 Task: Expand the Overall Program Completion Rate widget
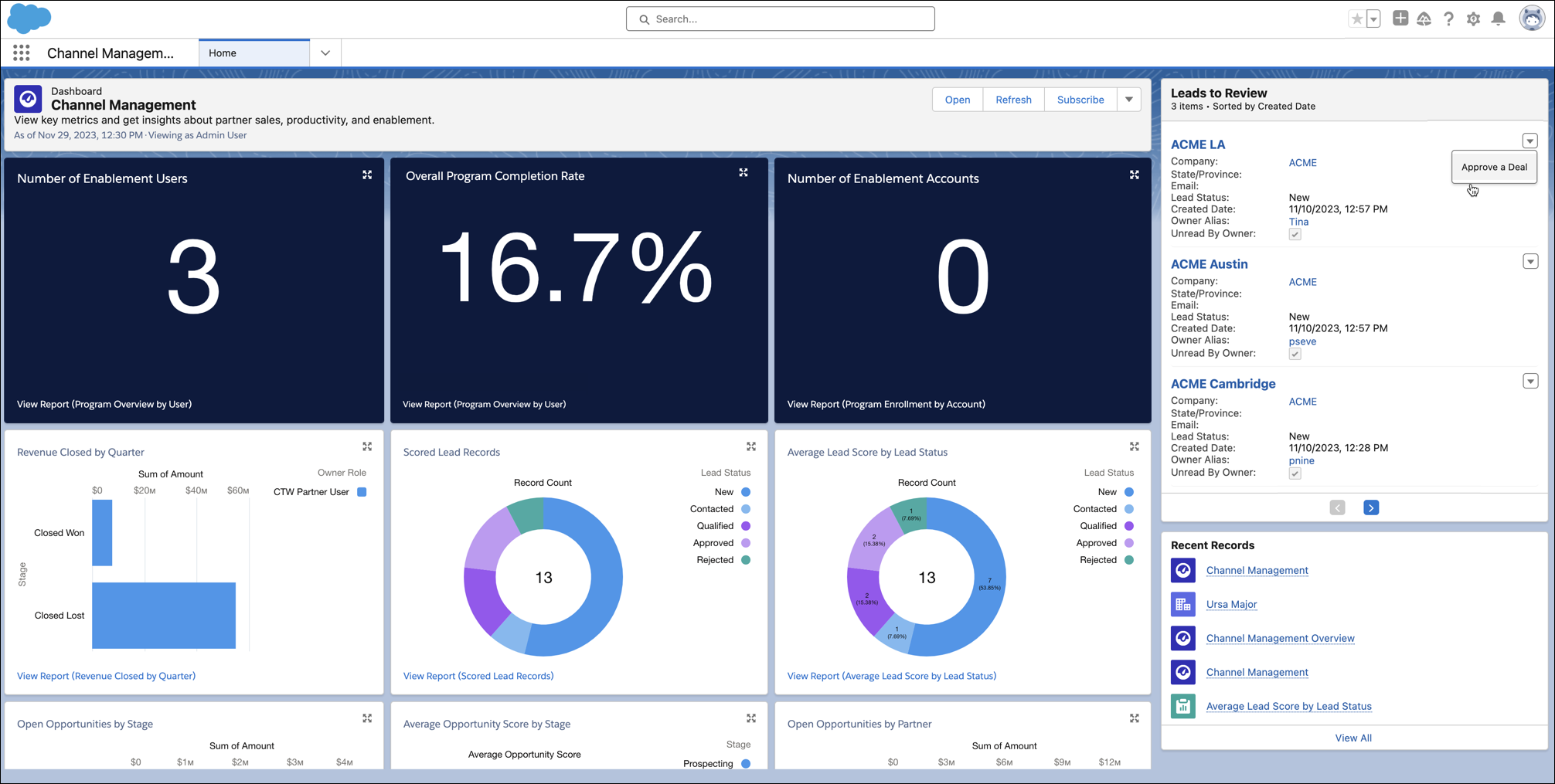(x=743, y=173)
